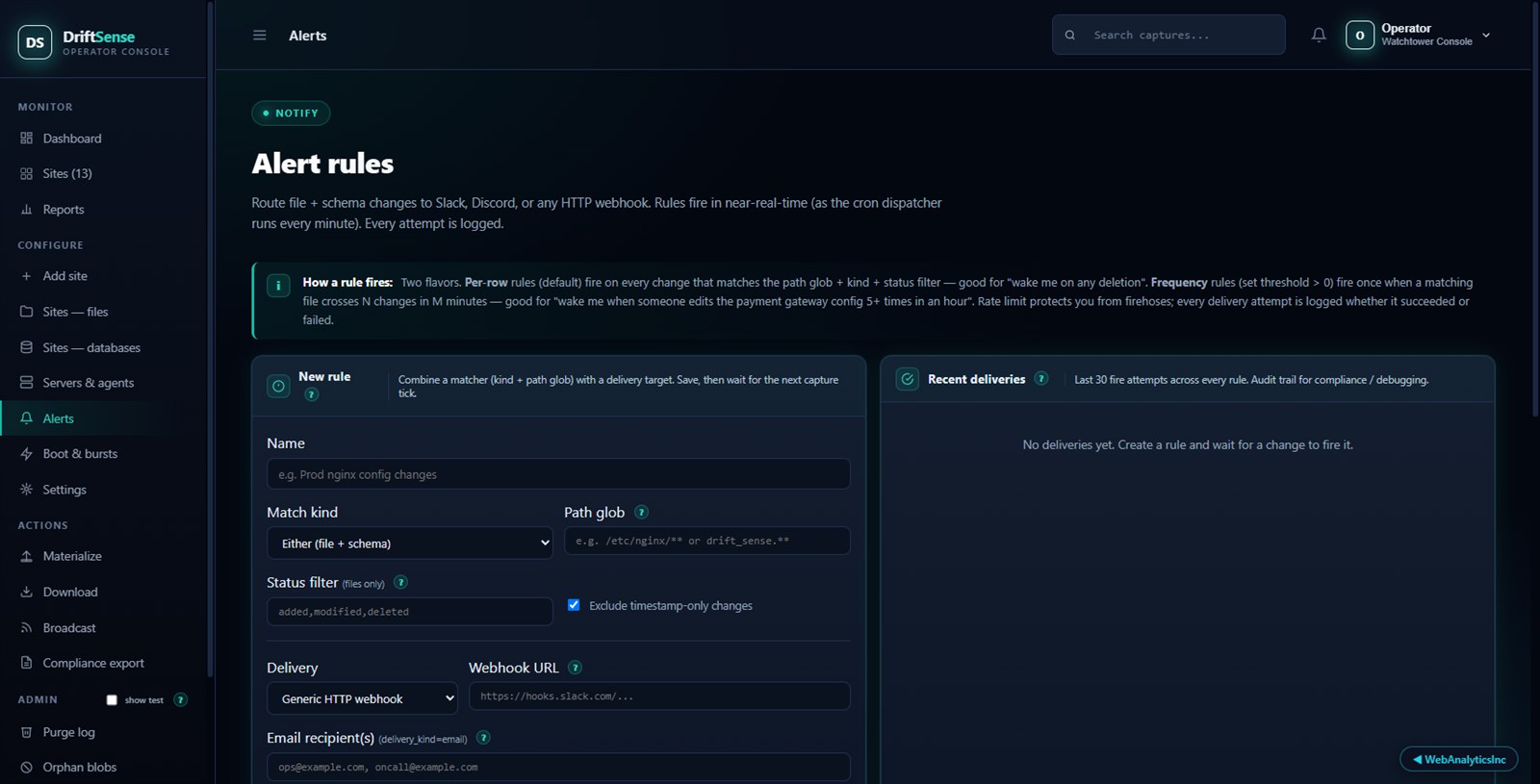Click the info icon in the banner
The height and width of the screenshot is (784, 1540).
(x=278, y=286)
